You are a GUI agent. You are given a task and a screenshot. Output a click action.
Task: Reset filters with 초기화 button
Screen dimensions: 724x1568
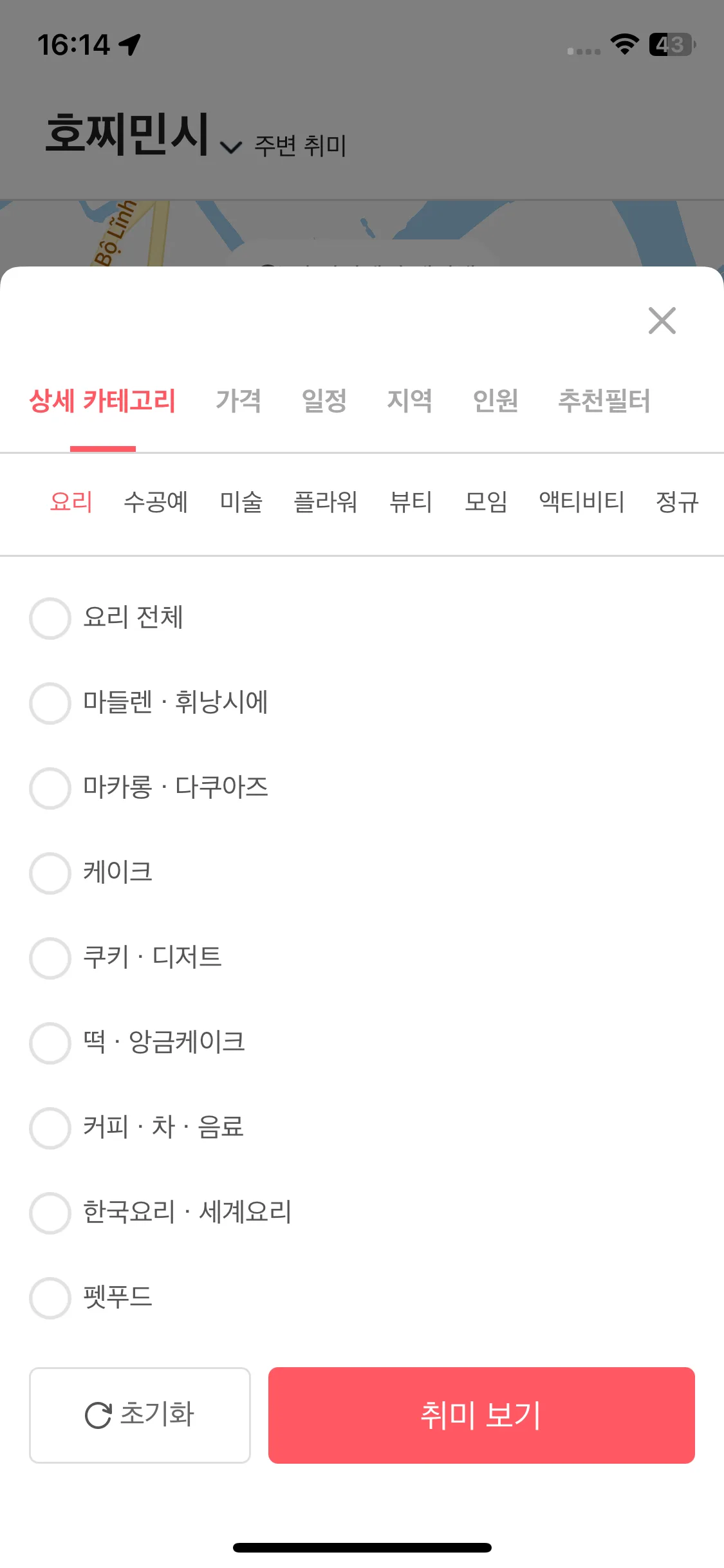(x=140, y=1415)
